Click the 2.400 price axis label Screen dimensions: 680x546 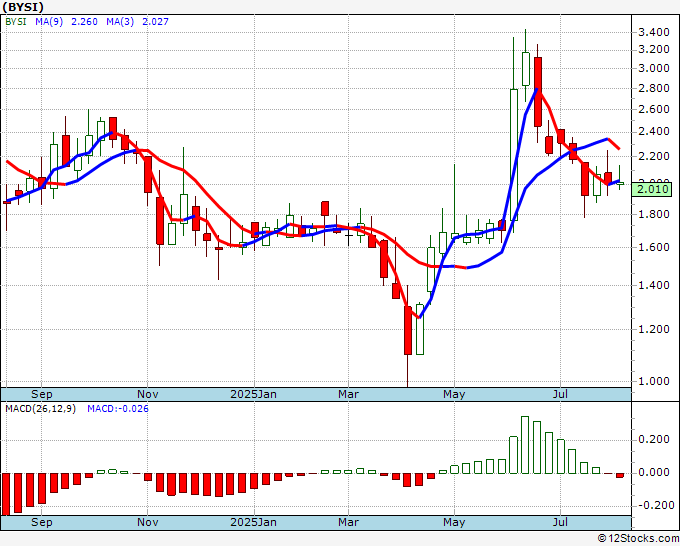pyautogui.click(x=654, y=131)
